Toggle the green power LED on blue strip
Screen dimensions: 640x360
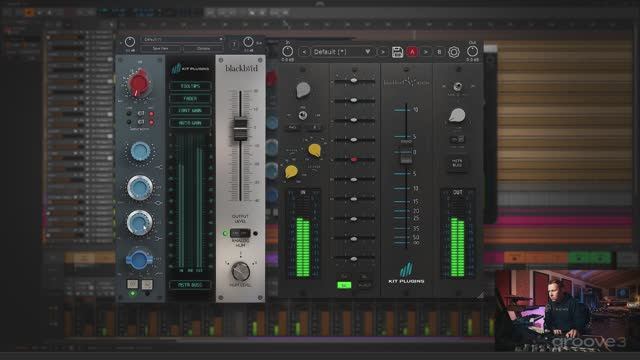pyautogui.click(x=132, y=293)
